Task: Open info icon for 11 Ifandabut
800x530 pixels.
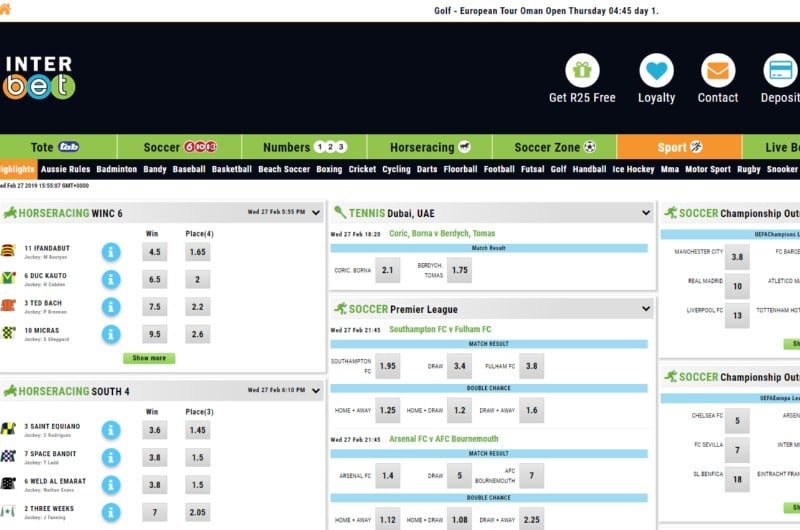Action: (111, 252)
